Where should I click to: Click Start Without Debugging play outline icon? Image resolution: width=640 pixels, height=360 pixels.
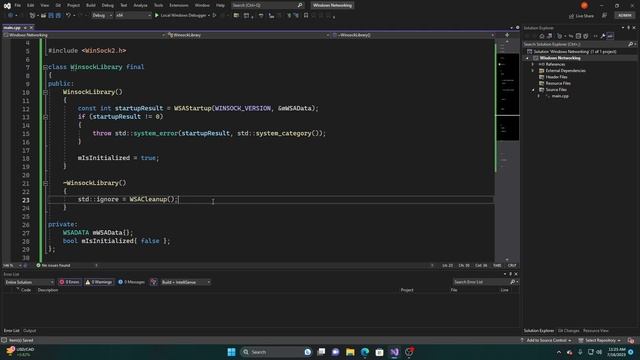pyautogui.click(x=215, y=16)
